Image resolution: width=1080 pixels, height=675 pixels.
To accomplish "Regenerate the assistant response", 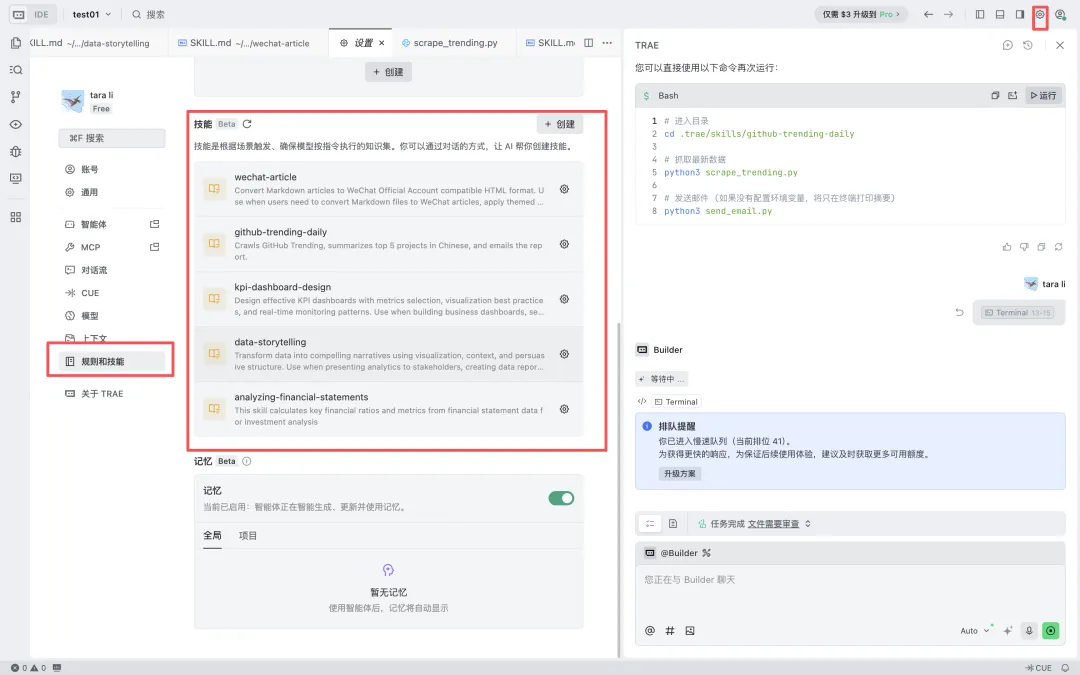I will coord(1059,247).
